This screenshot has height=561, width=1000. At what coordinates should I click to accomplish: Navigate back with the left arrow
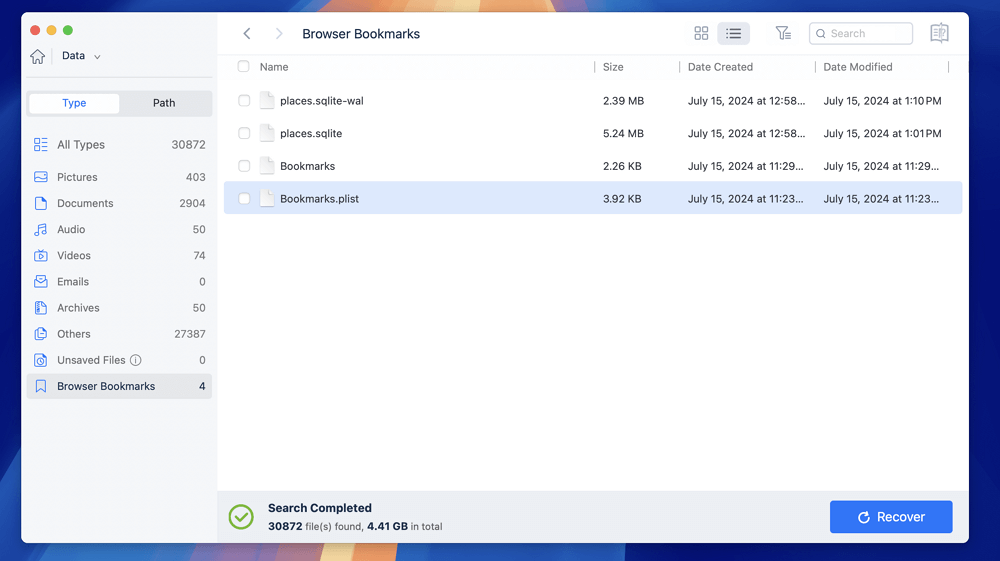(247, 34)
